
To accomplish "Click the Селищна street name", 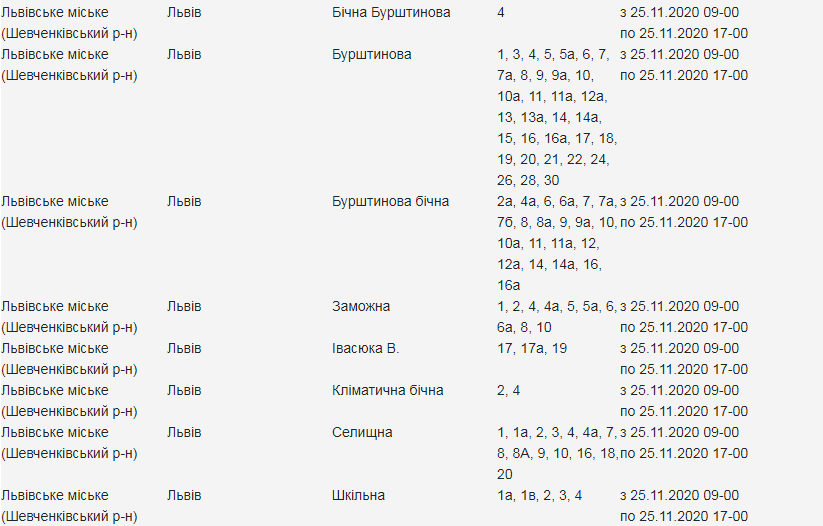I will (x=362, y=432).
